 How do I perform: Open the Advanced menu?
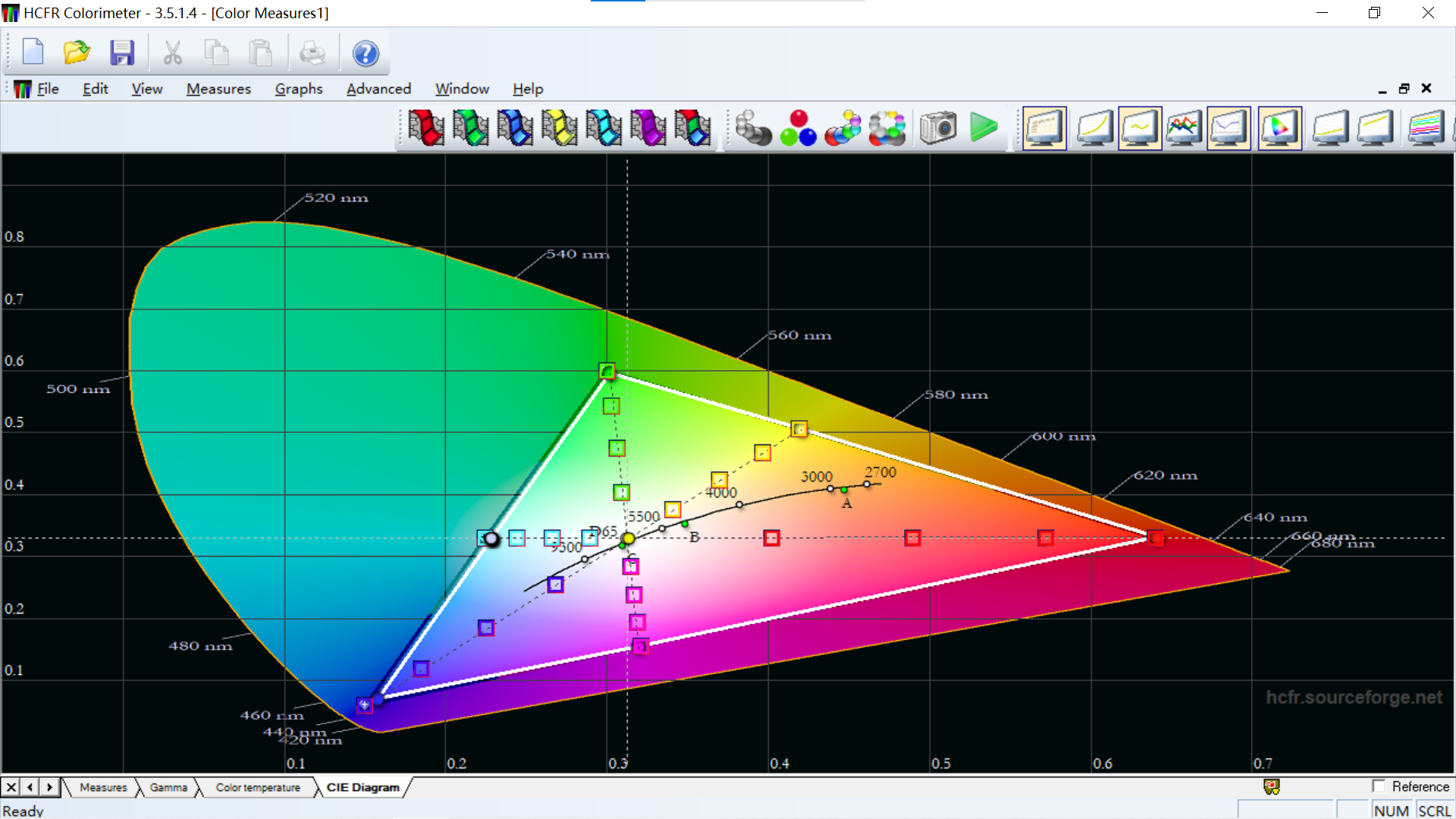[378, 89]
